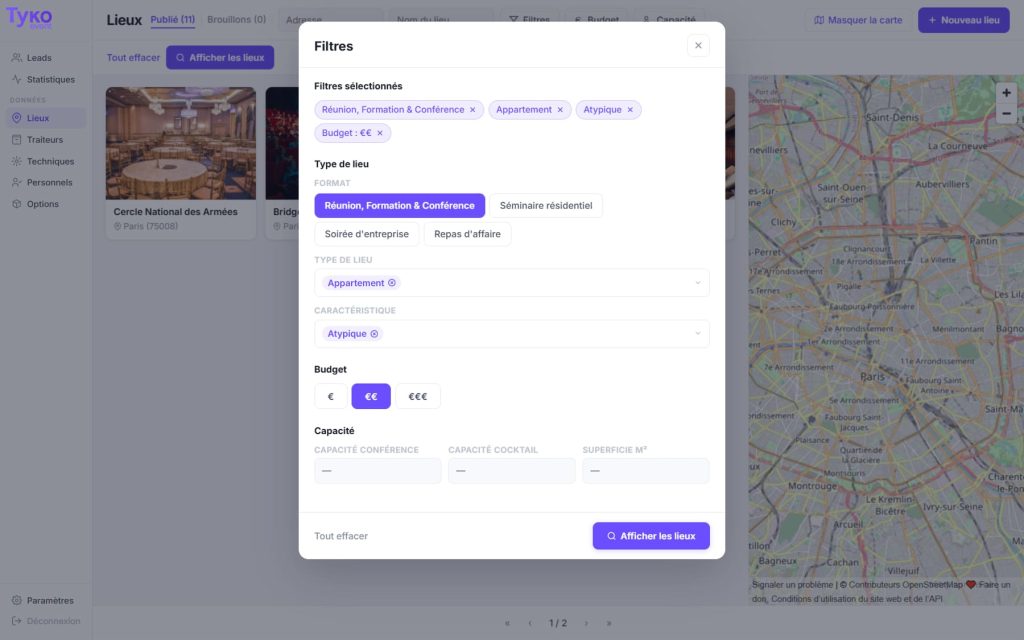Select the Soirée d'entreprise format
This screenshot has width=1024, height=640.
[x=366, y=234]
